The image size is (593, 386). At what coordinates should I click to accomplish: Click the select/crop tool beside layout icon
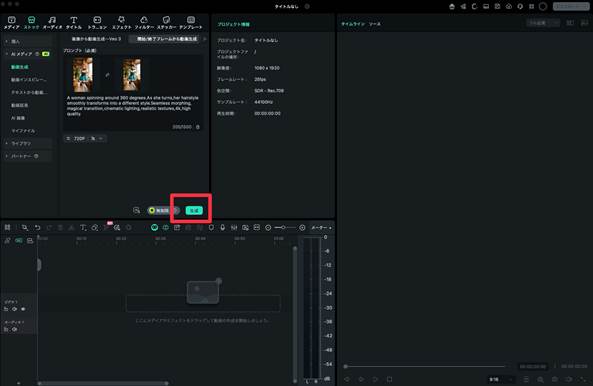(25, 227)
